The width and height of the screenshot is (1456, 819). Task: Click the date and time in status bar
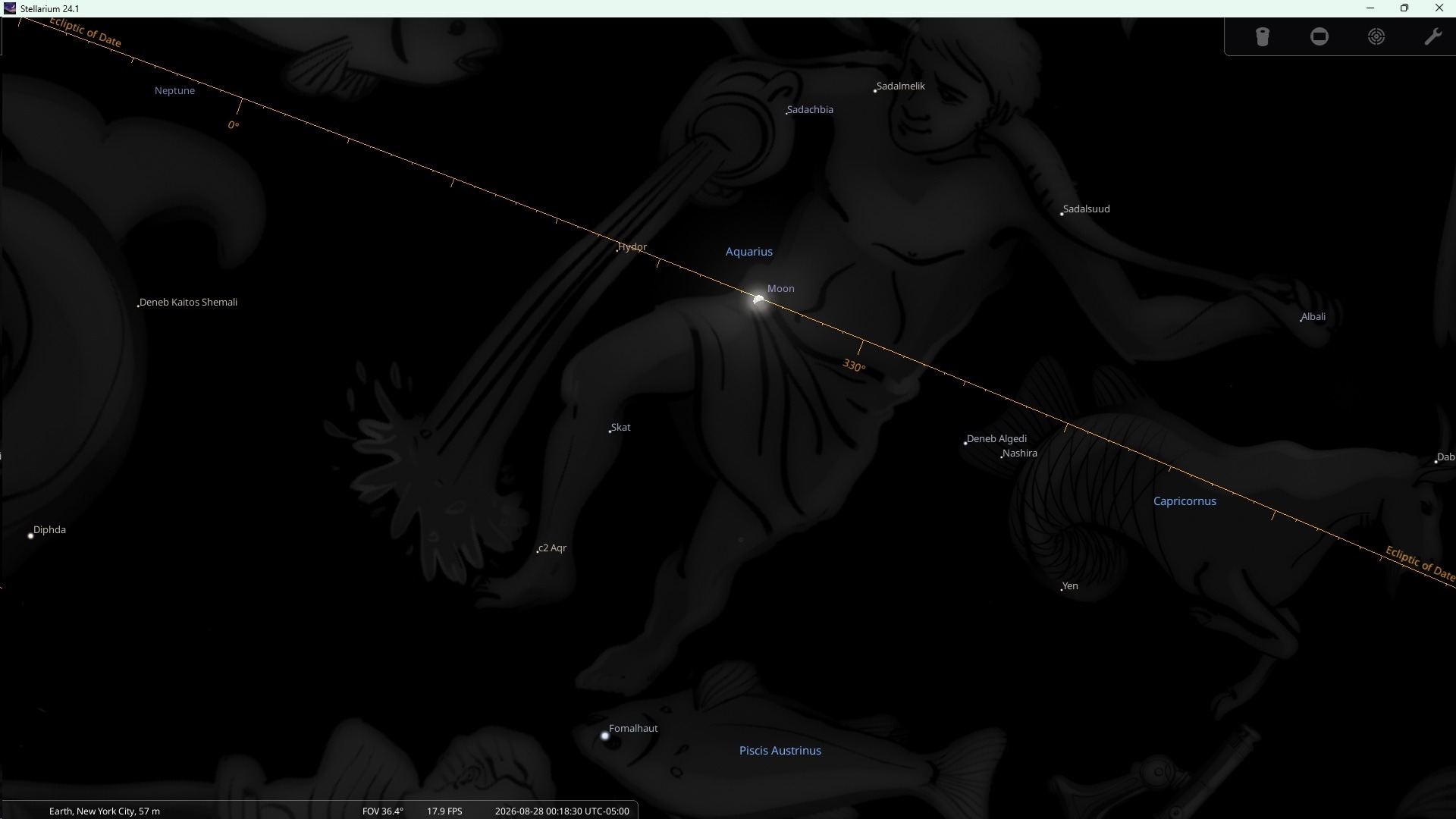[x=562, y=811]
